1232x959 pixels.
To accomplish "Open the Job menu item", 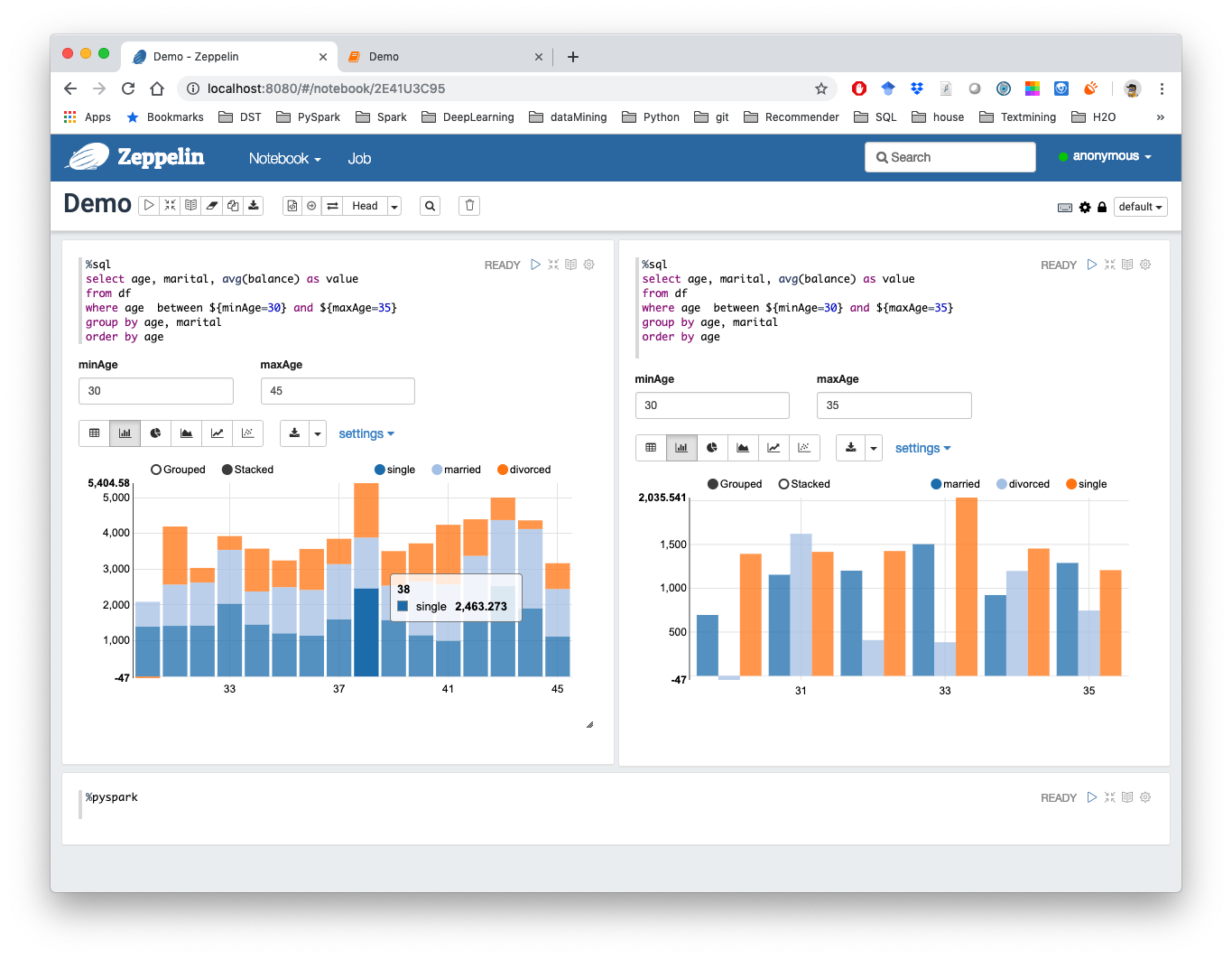I will tap(359, 158).
